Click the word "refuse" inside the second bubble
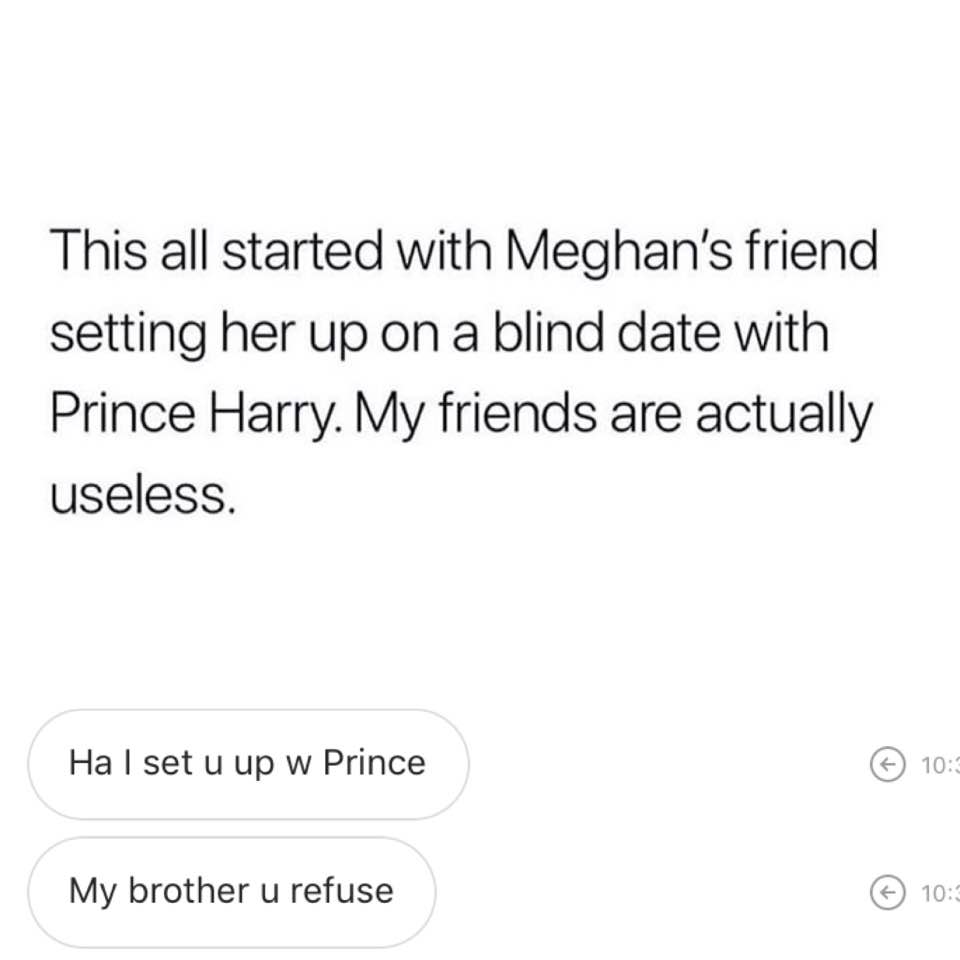The width and height of the screenshot is (960, 960). (342, 890)
